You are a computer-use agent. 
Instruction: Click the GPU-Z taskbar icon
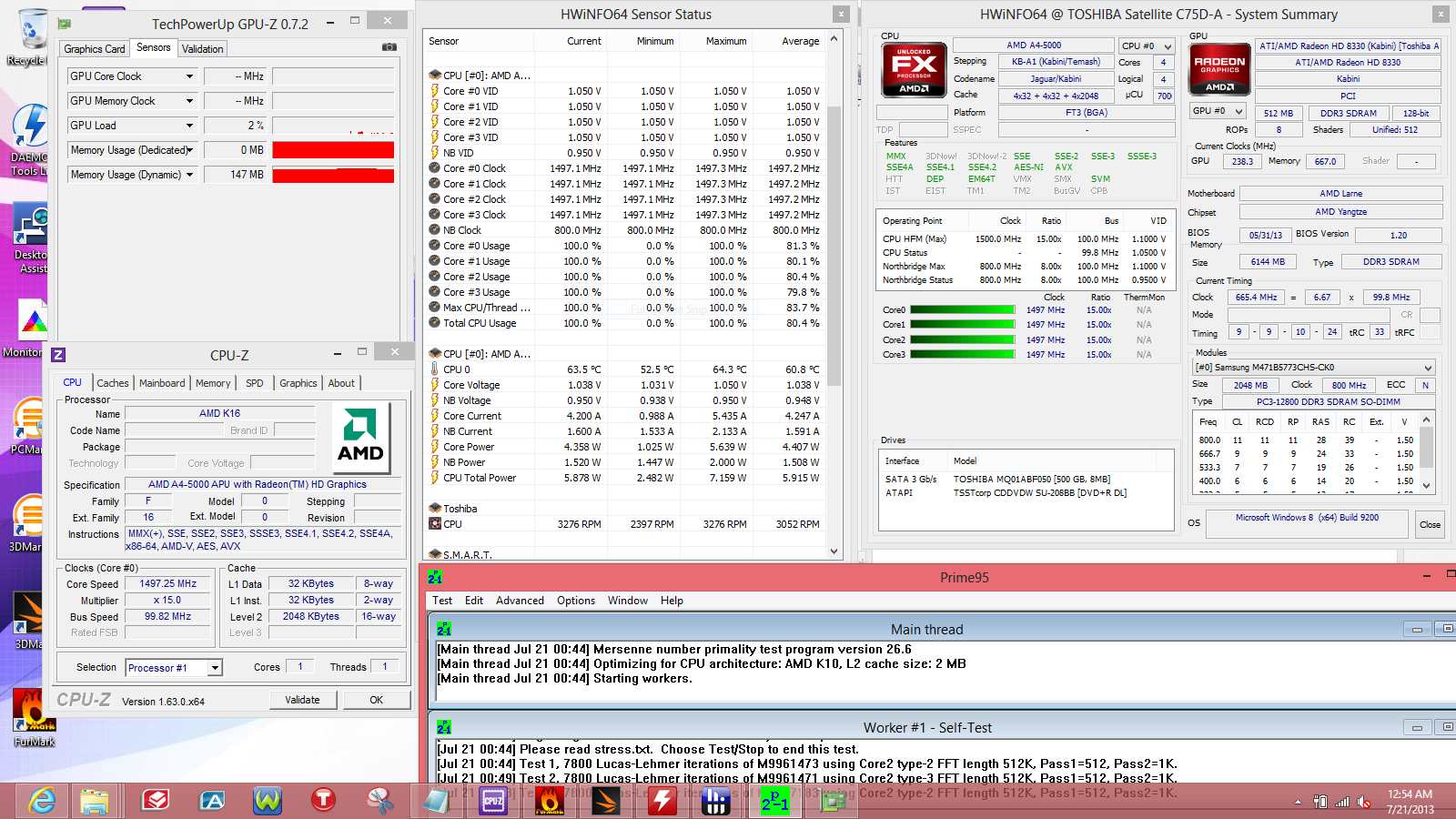coord(832,801)
